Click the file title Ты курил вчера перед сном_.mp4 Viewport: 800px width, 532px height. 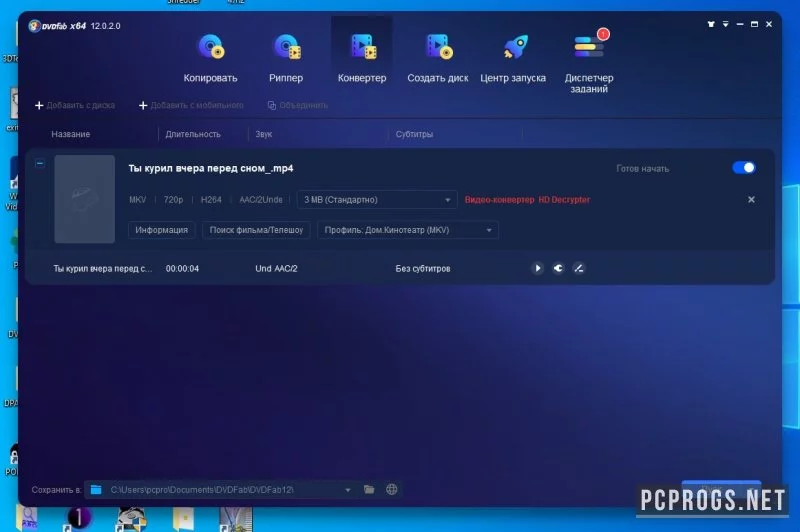[211, 168]
